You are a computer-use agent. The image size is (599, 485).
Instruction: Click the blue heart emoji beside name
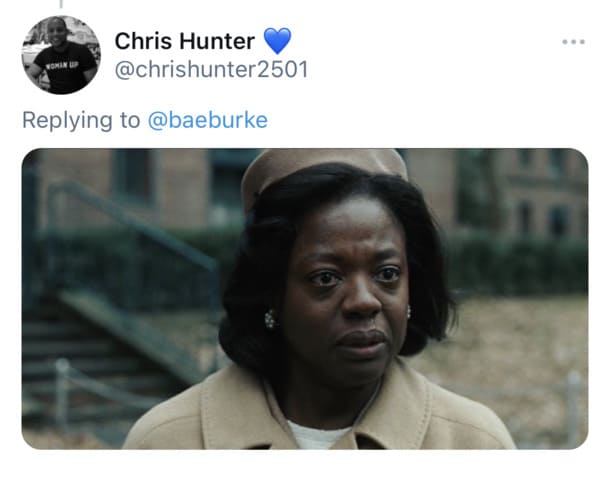pyautogui.click(x=277, y=41)
